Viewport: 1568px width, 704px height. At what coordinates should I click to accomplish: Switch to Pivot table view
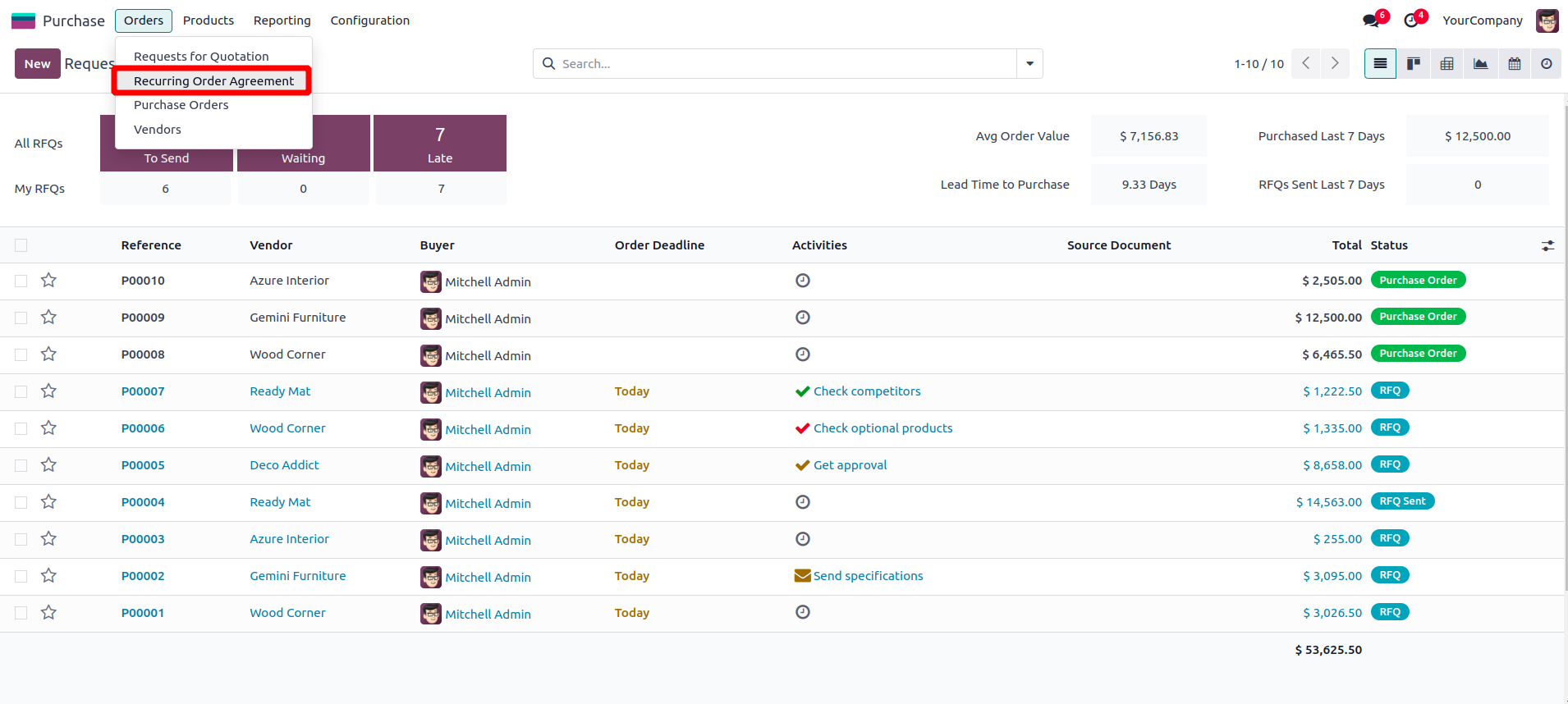[1447, 64]
